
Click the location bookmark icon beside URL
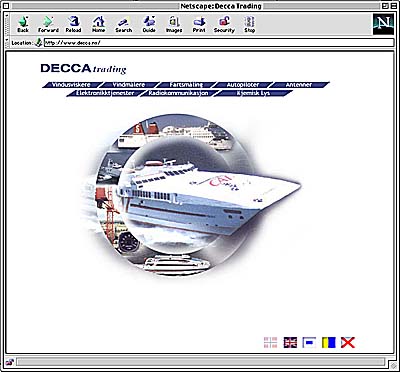[x=39, y=43]
